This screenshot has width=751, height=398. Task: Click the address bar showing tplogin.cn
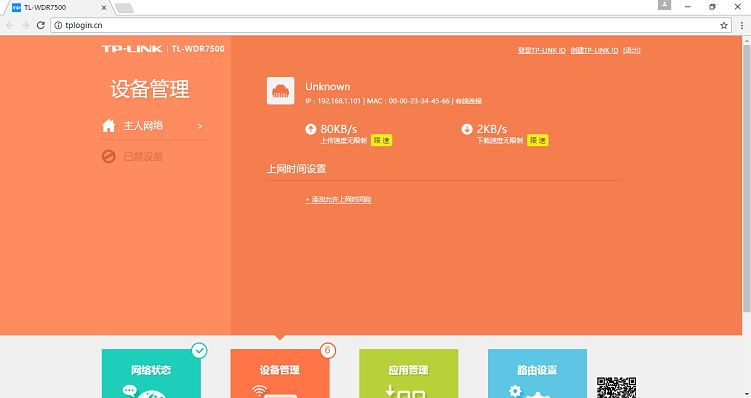(x=383, y=25)
